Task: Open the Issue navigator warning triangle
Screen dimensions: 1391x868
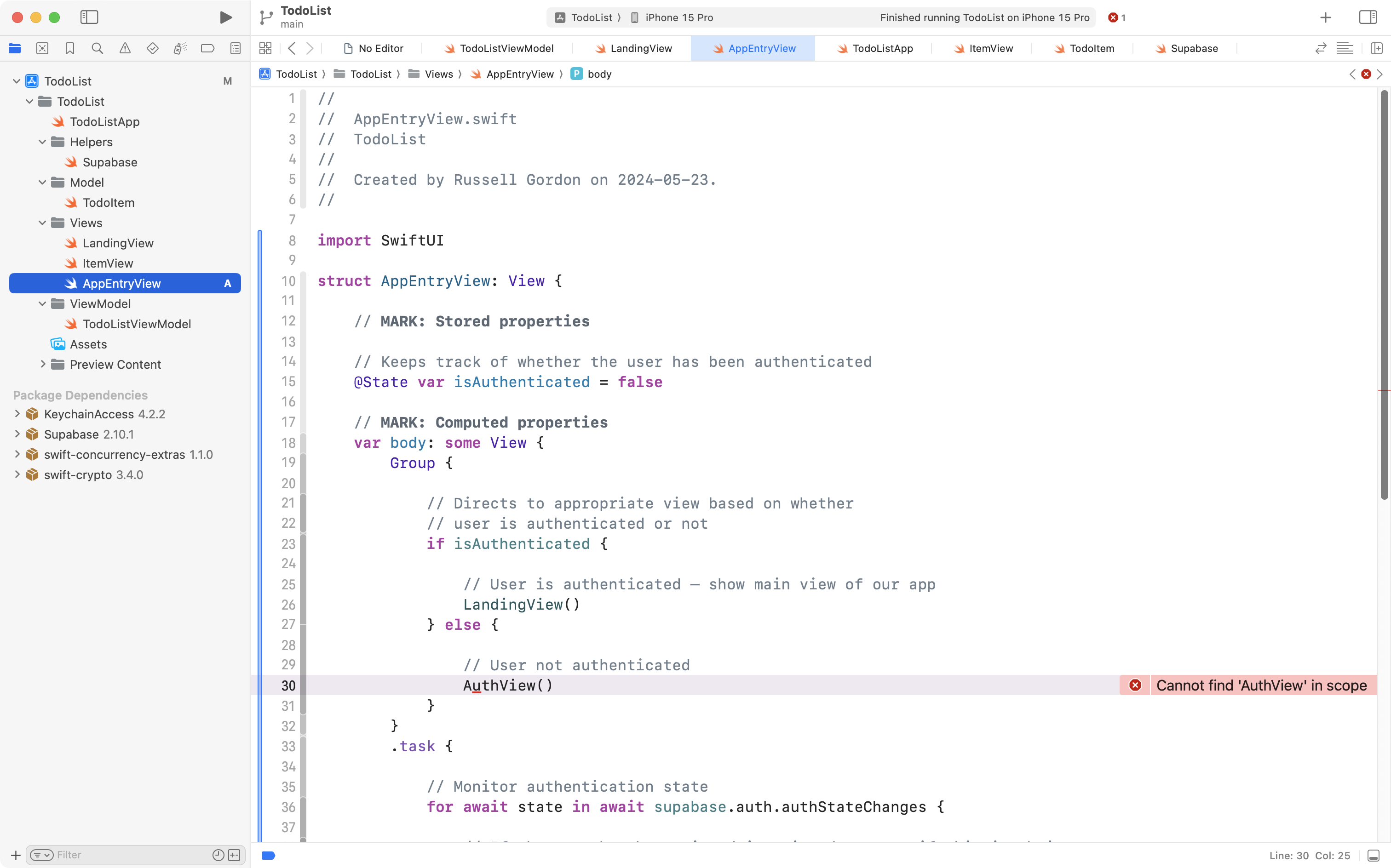Action: [125, 48]
